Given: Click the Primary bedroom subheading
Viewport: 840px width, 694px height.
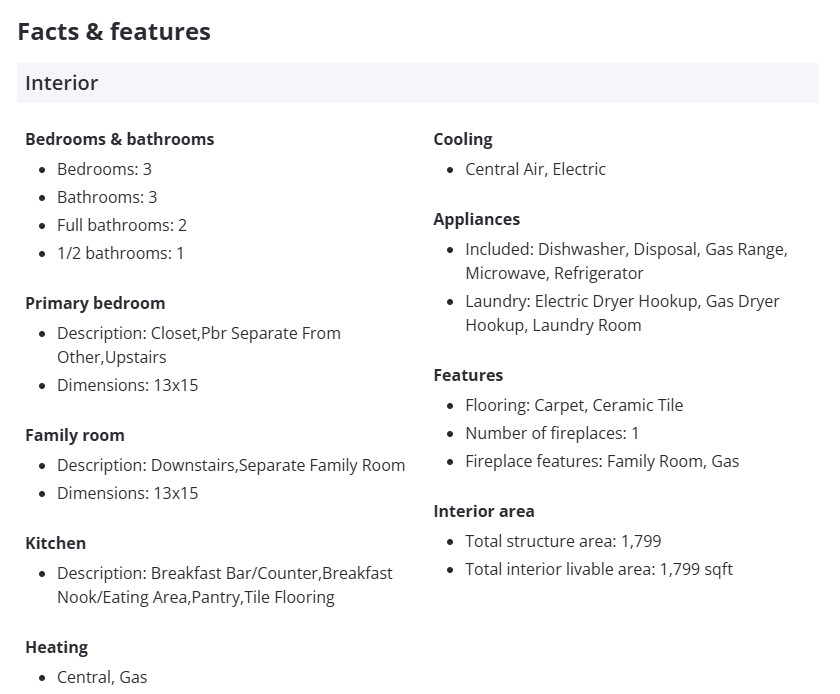Looking at the screenshot, I should tap(95, 303).
